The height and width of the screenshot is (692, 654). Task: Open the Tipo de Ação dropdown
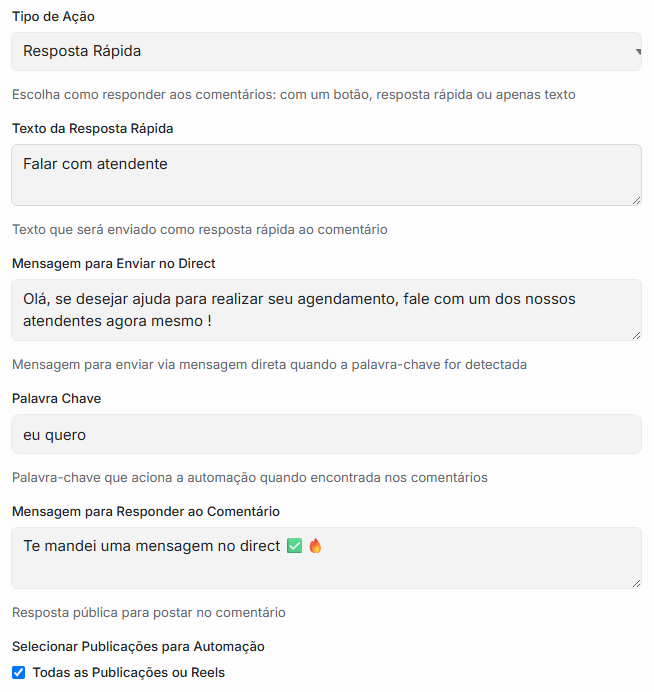click(x=326, y=51)
